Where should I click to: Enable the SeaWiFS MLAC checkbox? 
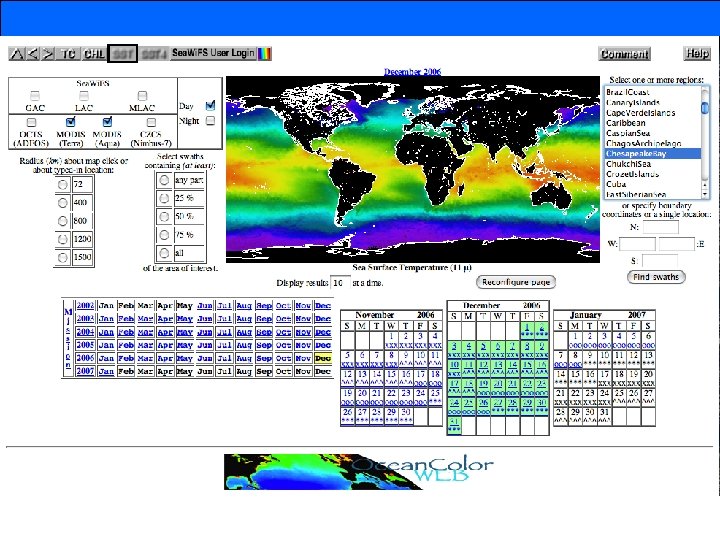coord(142,96)
